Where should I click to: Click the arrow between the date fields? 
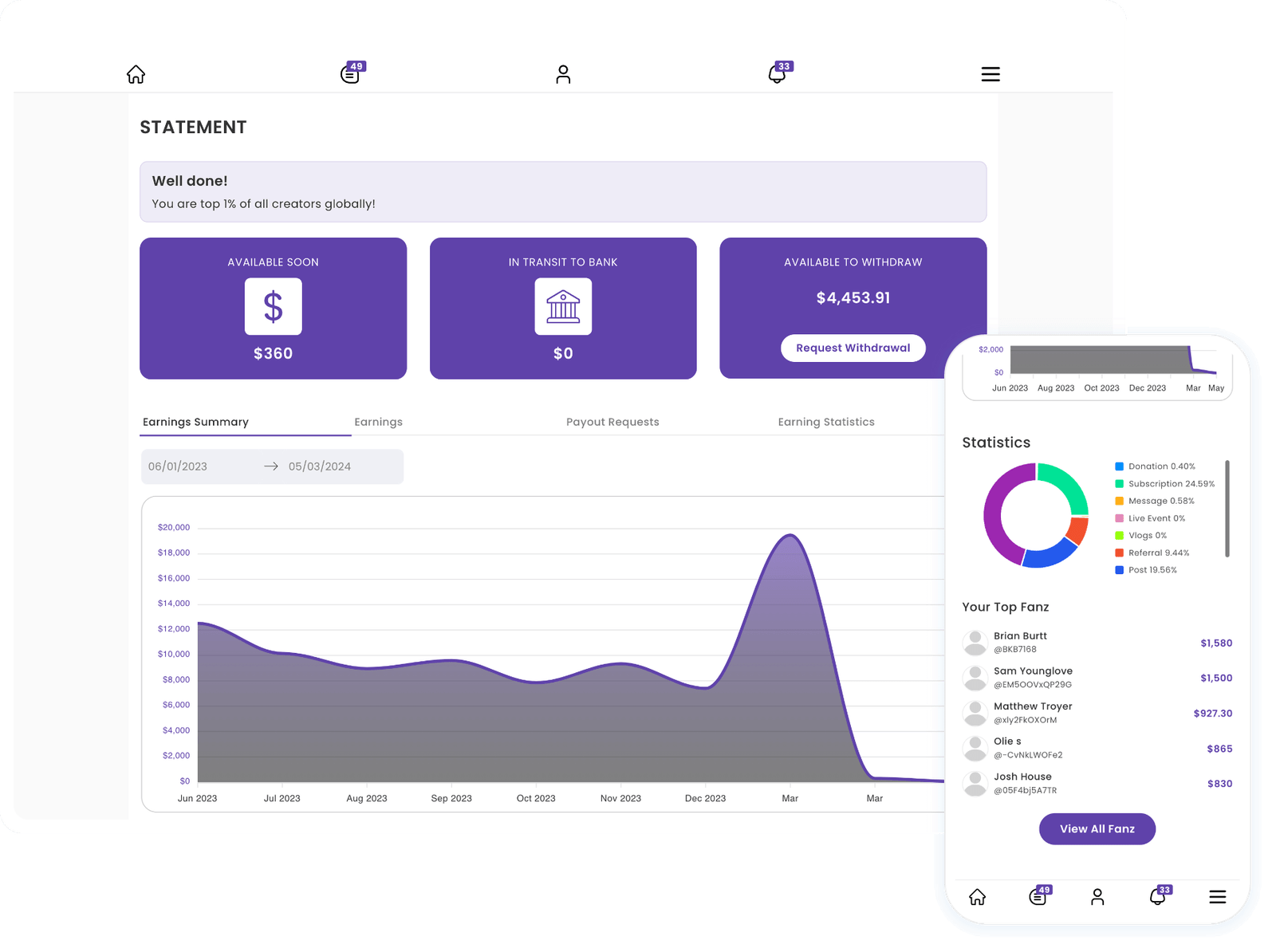[x=271, y=466]
